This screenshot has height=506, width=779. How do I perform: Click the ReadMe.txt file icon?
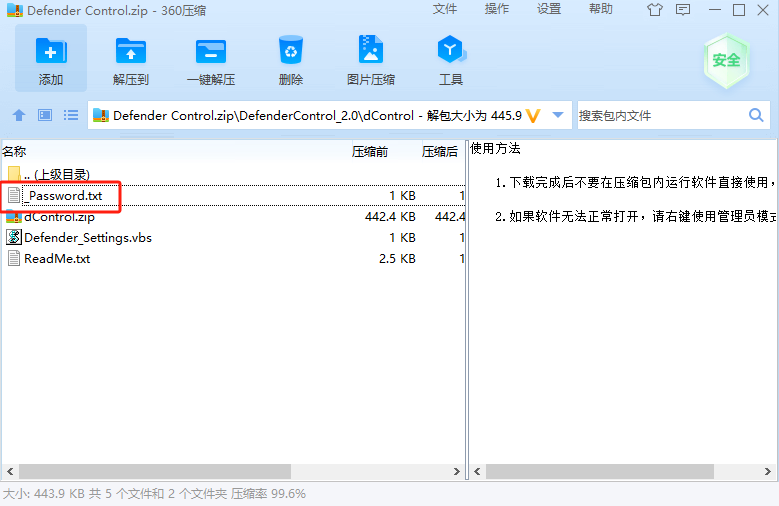click(x=14, y=258)
